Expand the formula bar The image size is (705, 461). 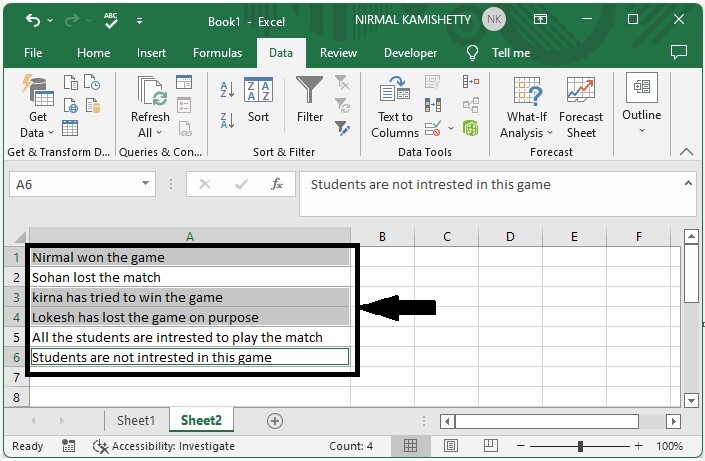688,183
